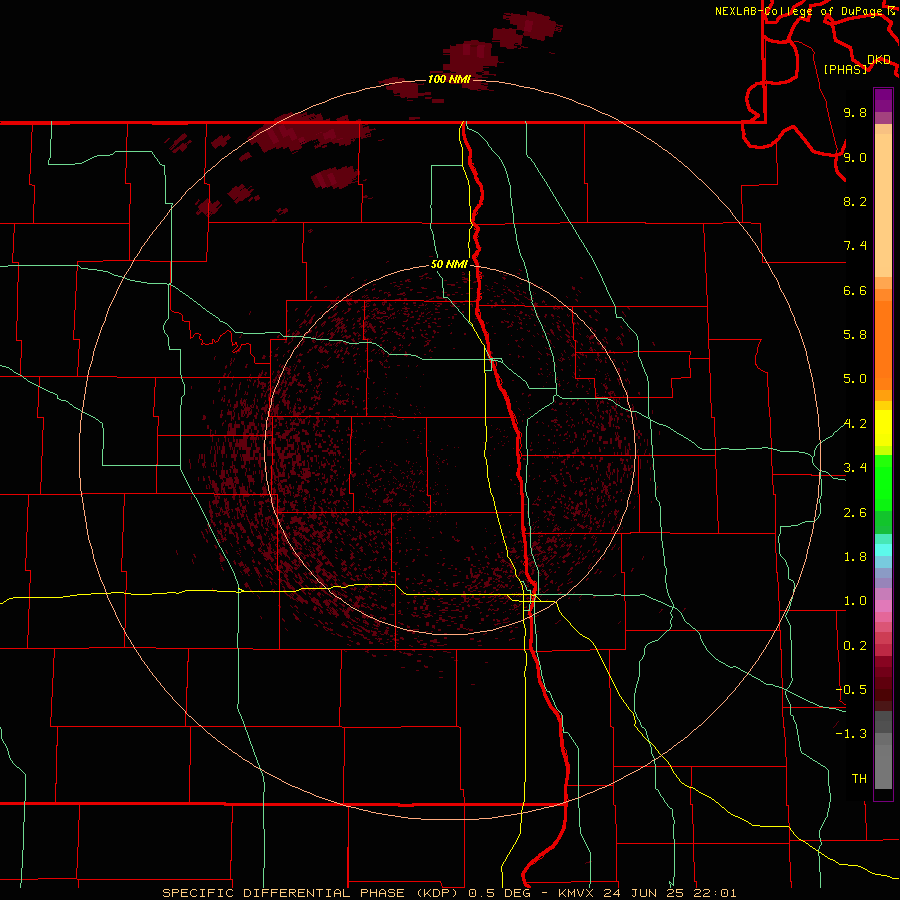Pick the cyan band on the color bar

pyautogui.click(x=883, y=550)
